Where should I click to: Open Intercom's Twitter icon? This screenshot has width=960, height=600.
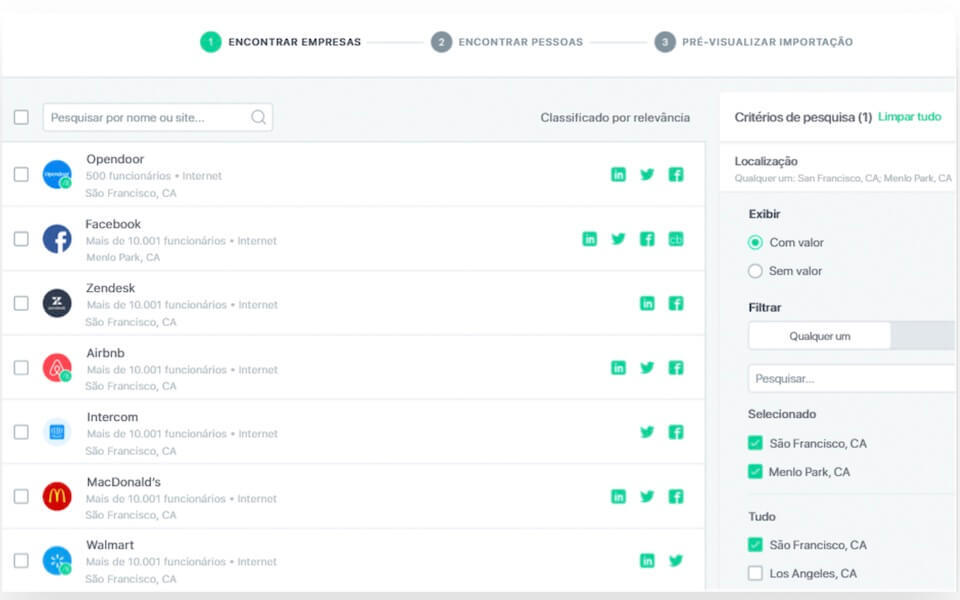point(647,432)
